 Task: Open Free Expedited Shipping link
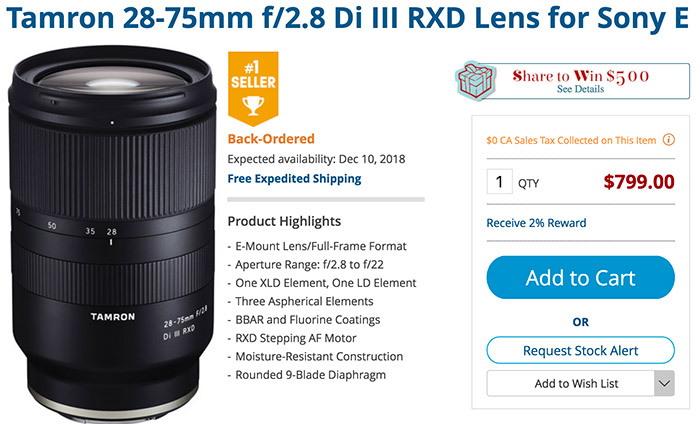[294, 179]
